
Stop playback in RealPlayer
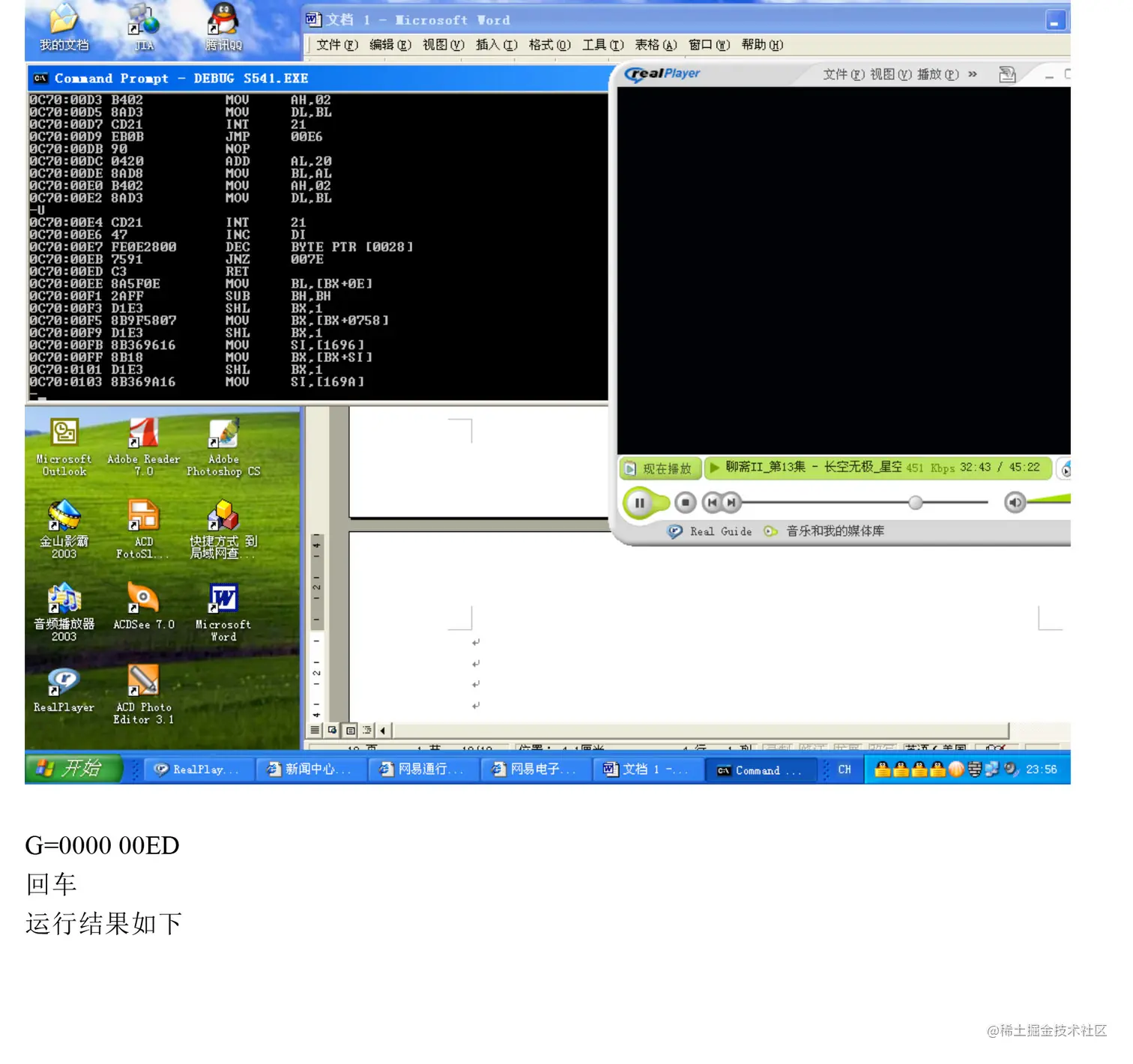click(685, 503)
